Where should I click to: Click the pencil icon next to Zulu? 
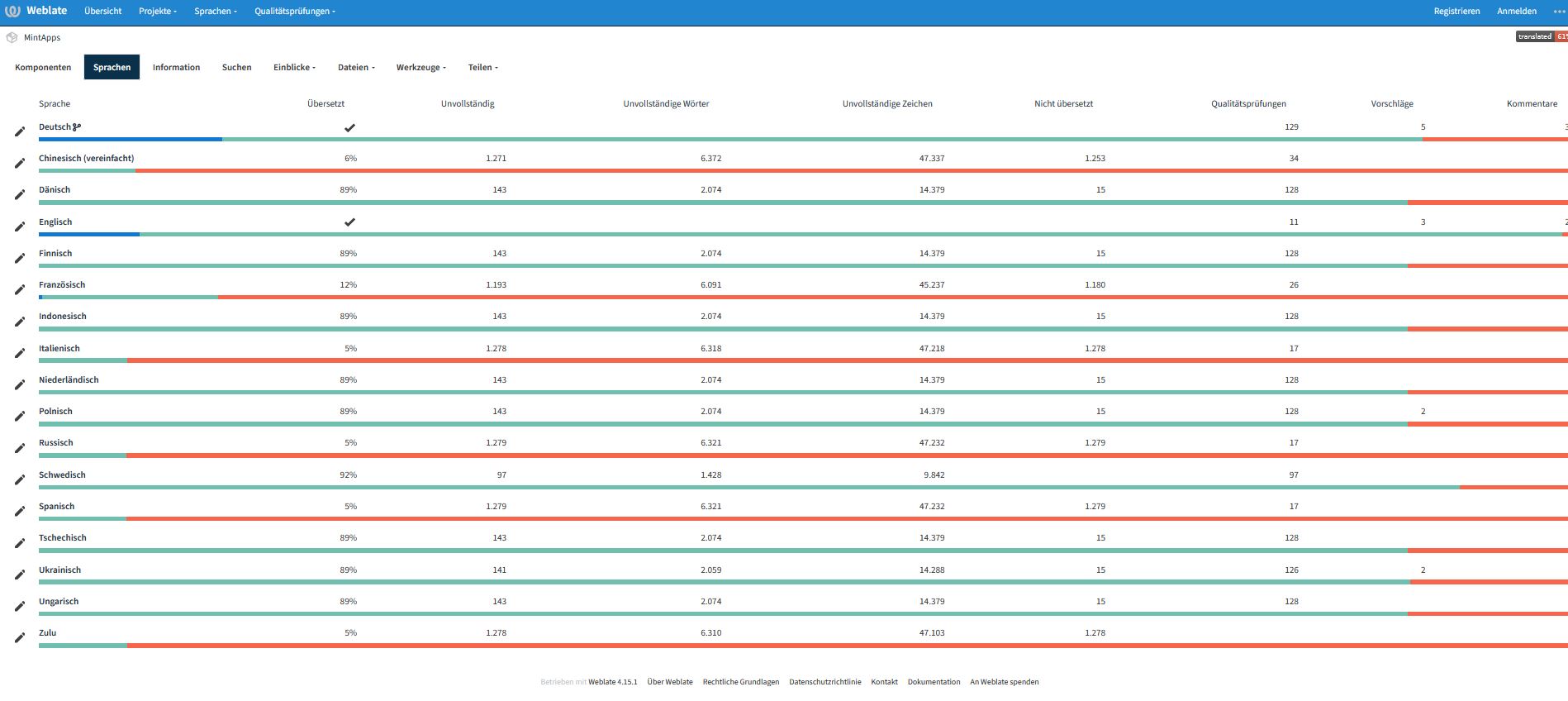(x=20, y=638)
